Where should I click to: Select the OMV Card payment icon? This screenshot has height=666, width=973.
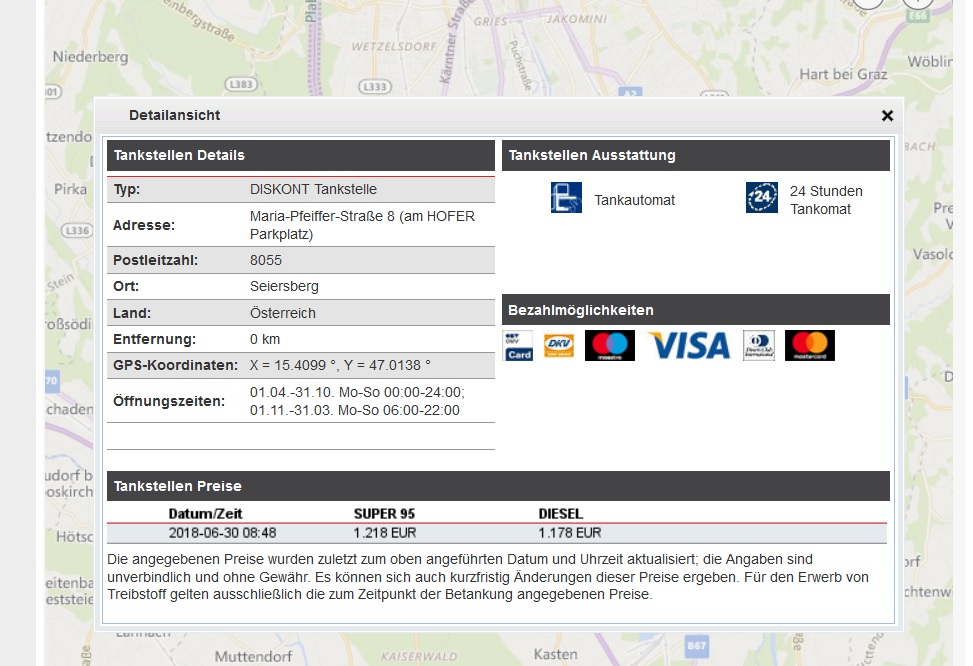tap(518, 346)
